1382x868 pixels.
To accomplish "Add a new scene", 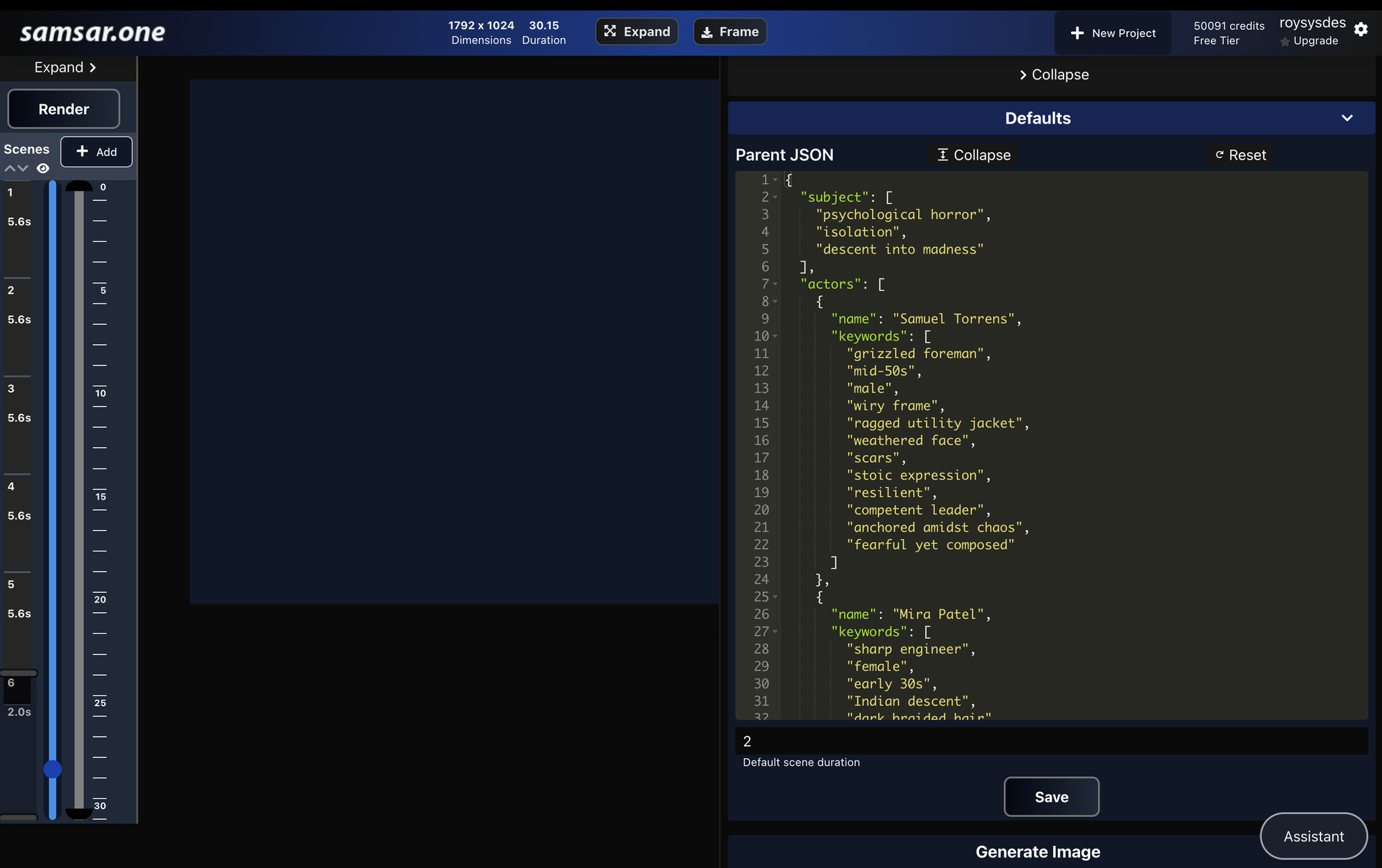I will point(96,152).
